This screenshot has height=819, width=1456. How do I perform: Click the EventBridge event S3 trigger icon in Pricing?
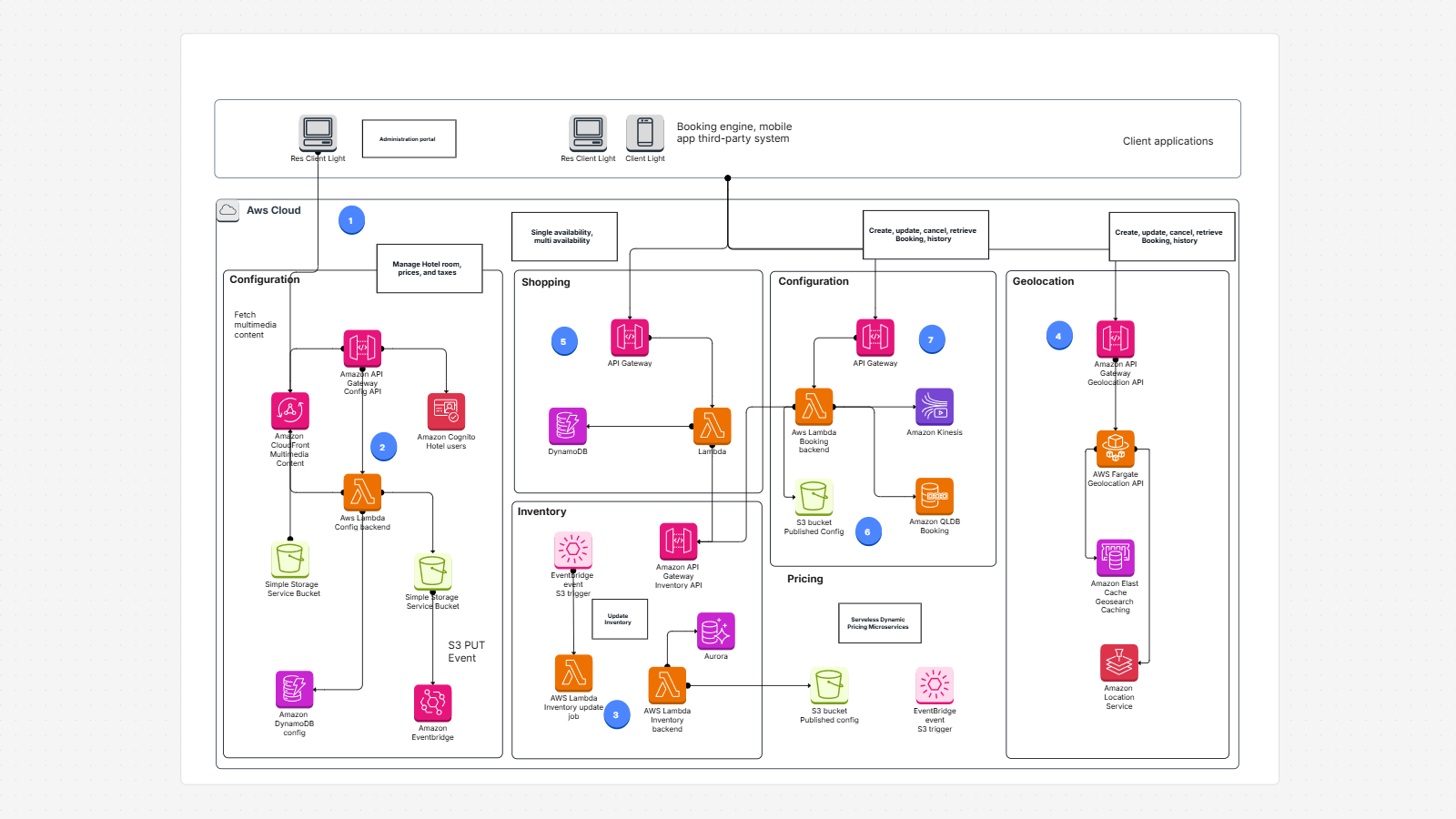point(935,687)
